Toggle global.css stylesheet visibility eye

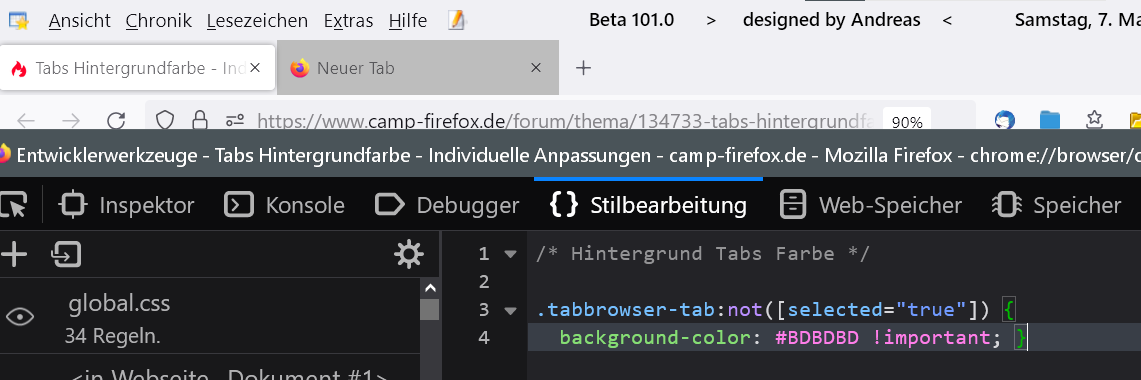coord(20,317)
